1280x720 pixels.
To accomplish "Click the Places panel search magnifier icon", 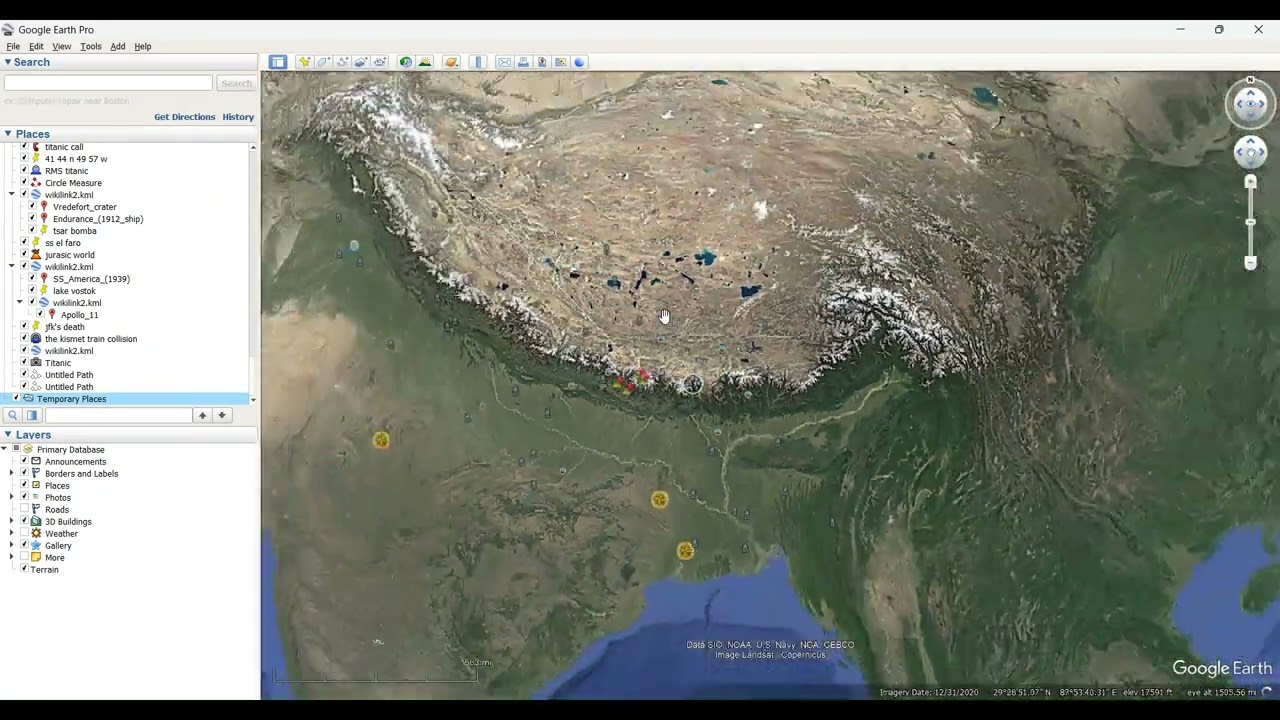I will (x=13, y=415).
